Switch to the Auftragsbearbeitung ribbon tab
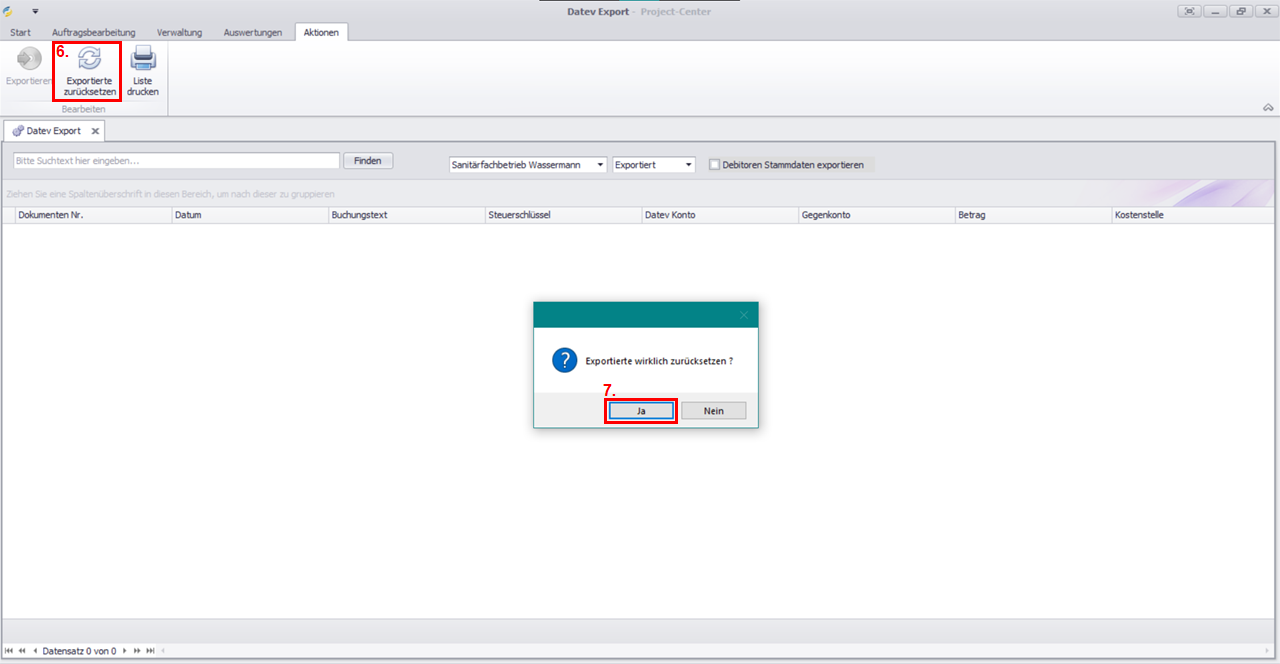 pyautogui.click(x=93, y=32)
